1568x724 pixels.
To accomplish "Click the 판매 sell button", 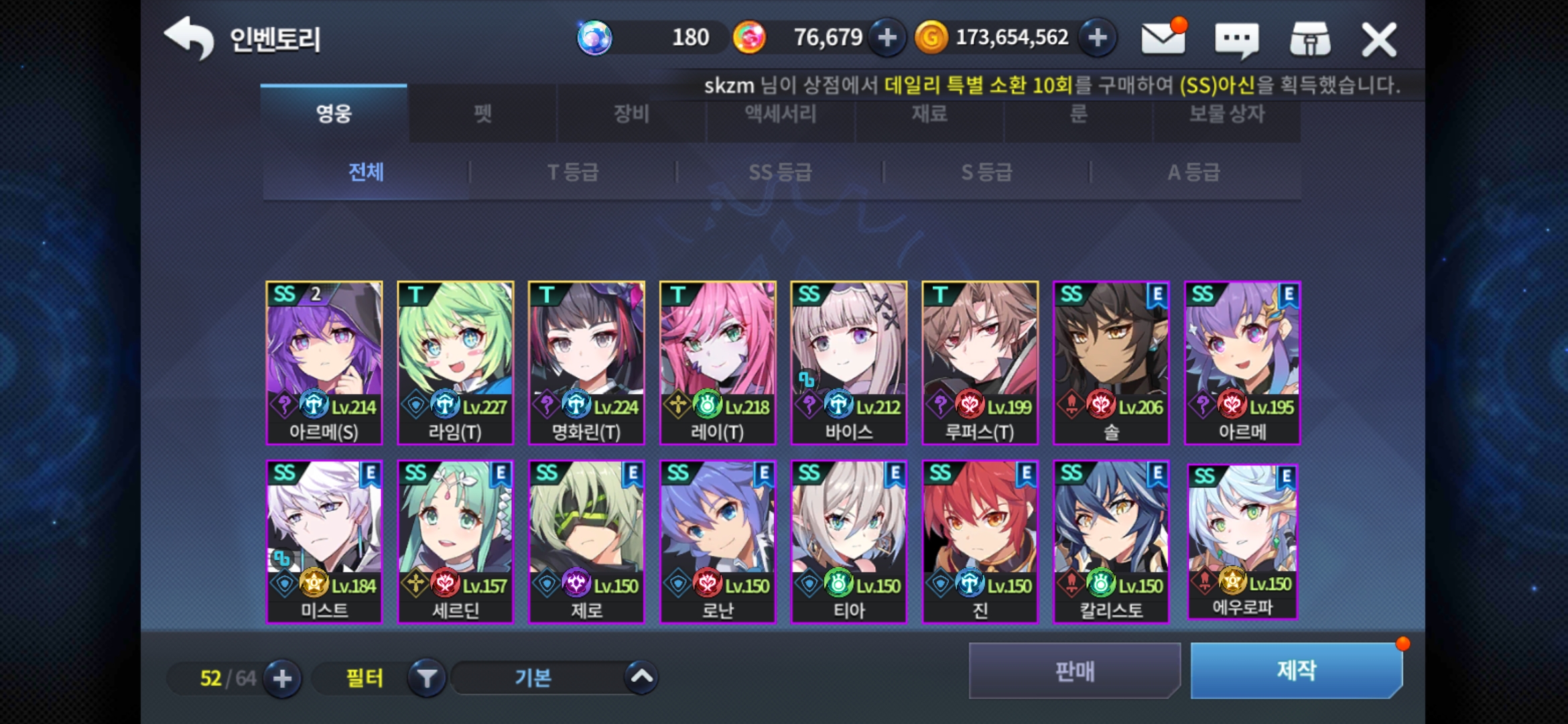I will pyautogui.click(x=1075, y=670).
